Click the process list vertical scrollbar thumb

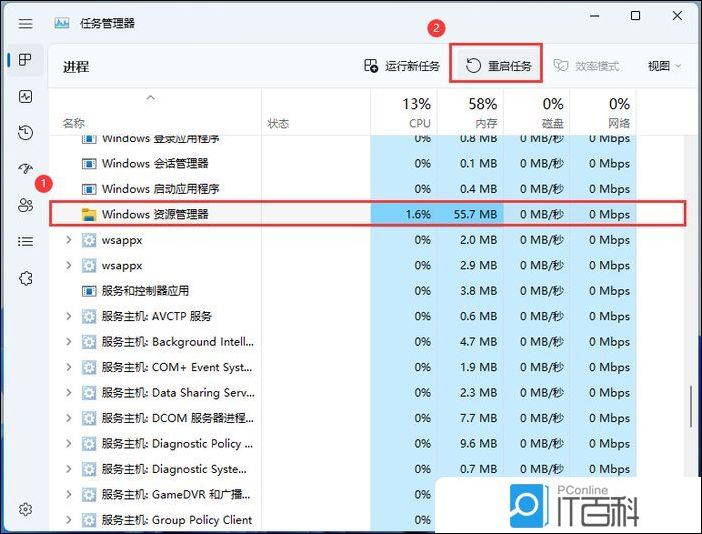(691, 406)
